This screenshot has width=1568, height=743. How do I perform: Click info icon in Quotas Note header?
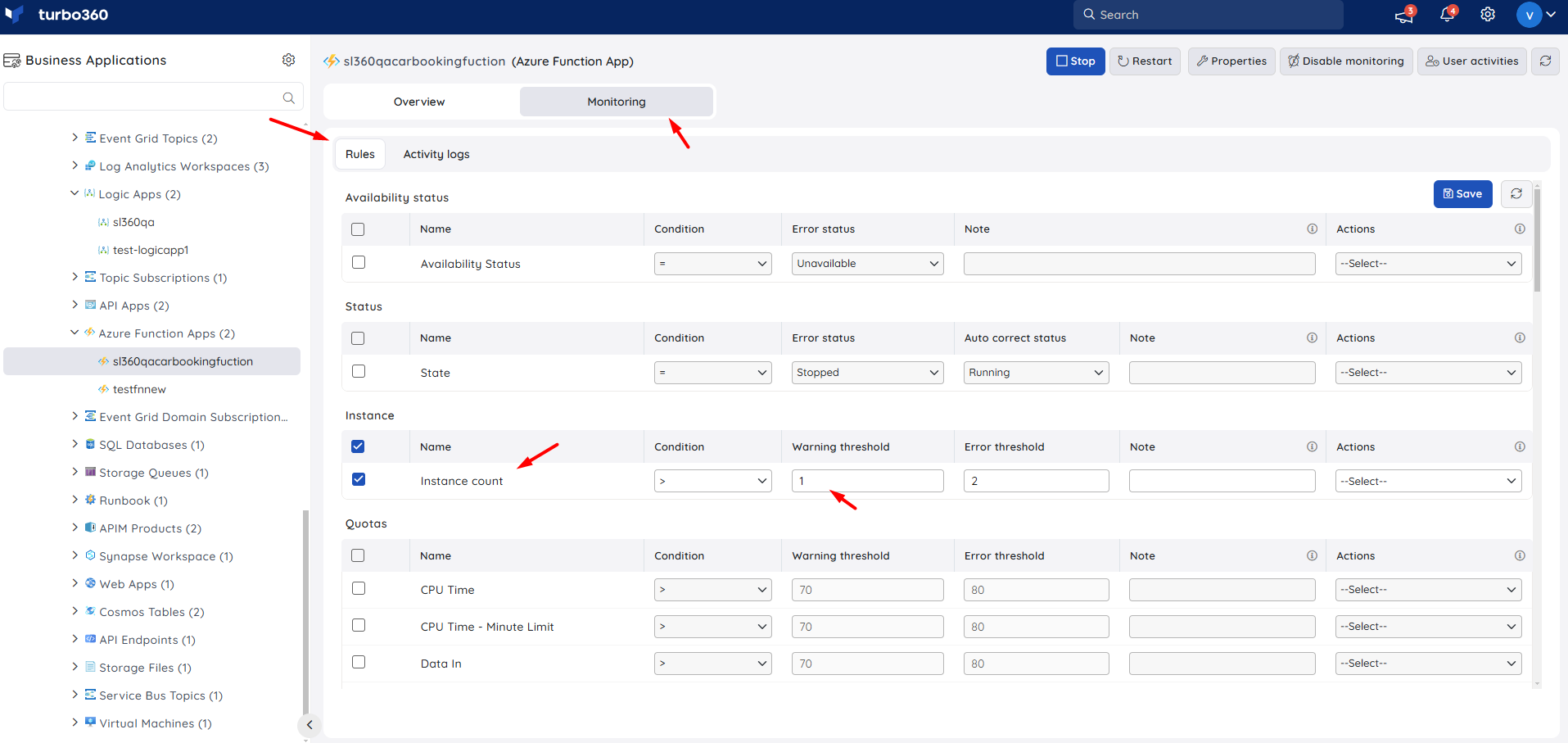coord(1312,556)
